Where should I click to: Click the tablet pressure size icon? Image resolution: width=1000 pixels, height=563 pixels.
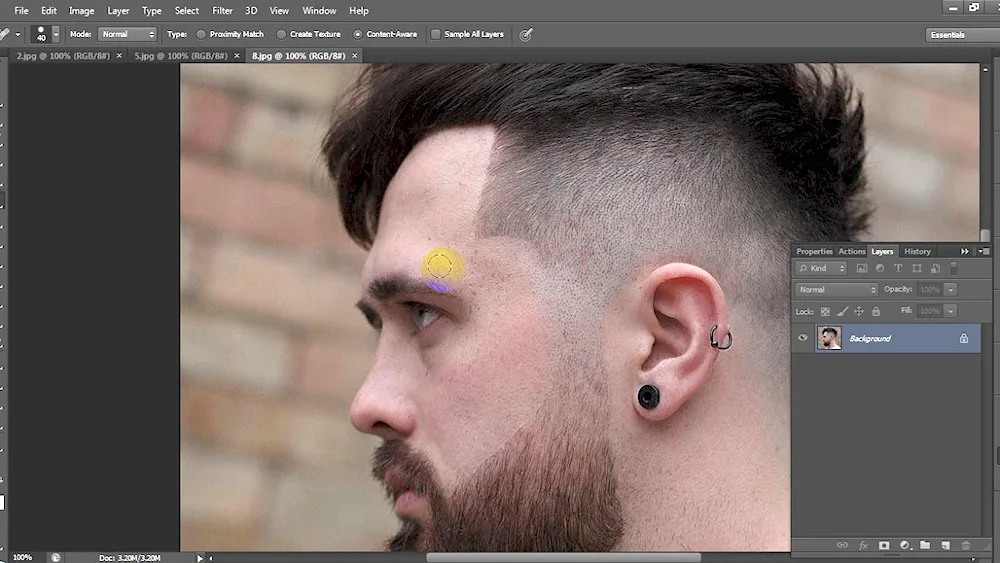click(526, 34)
